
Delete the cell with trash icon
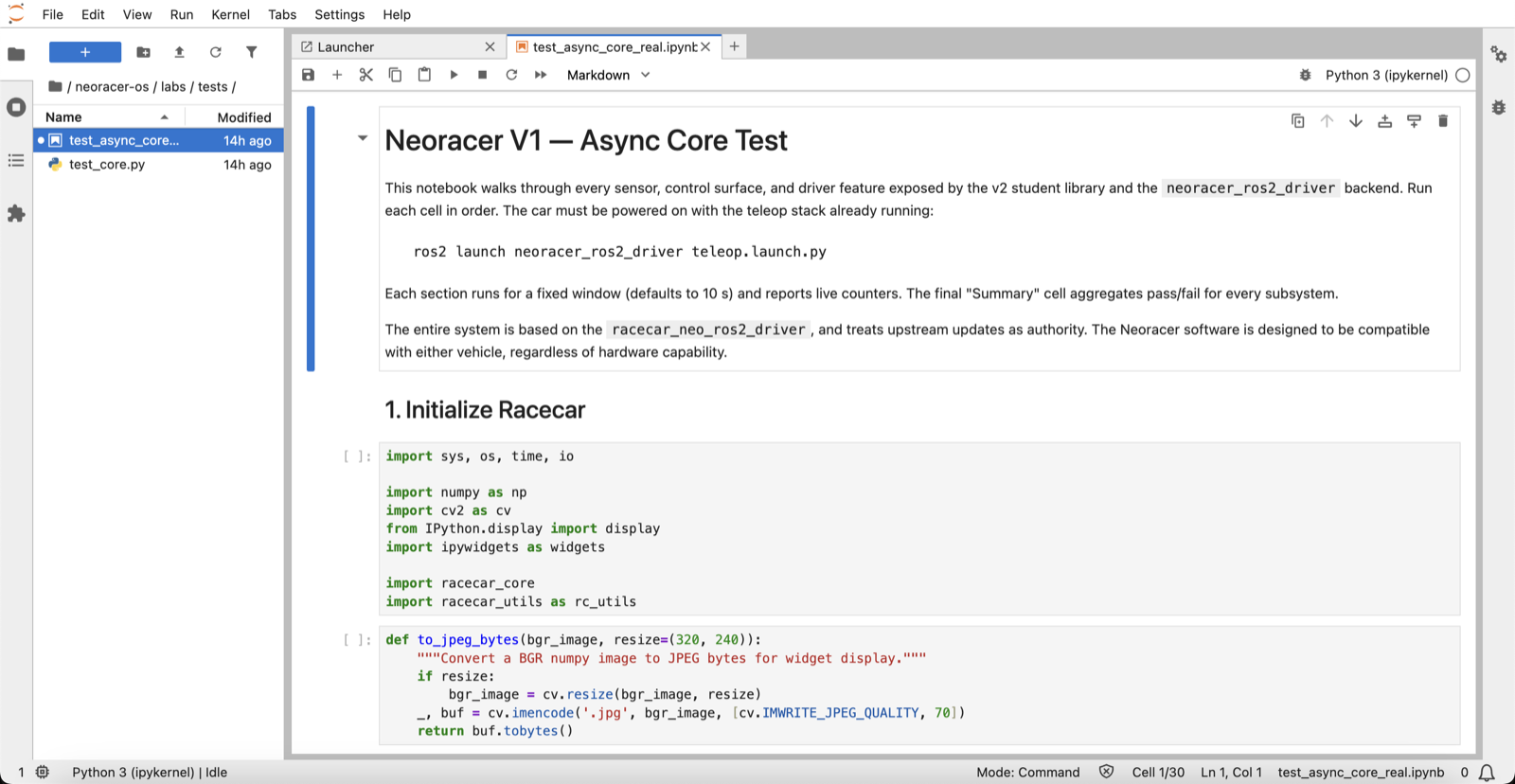pyautogui.click(x=1443, y=121)
